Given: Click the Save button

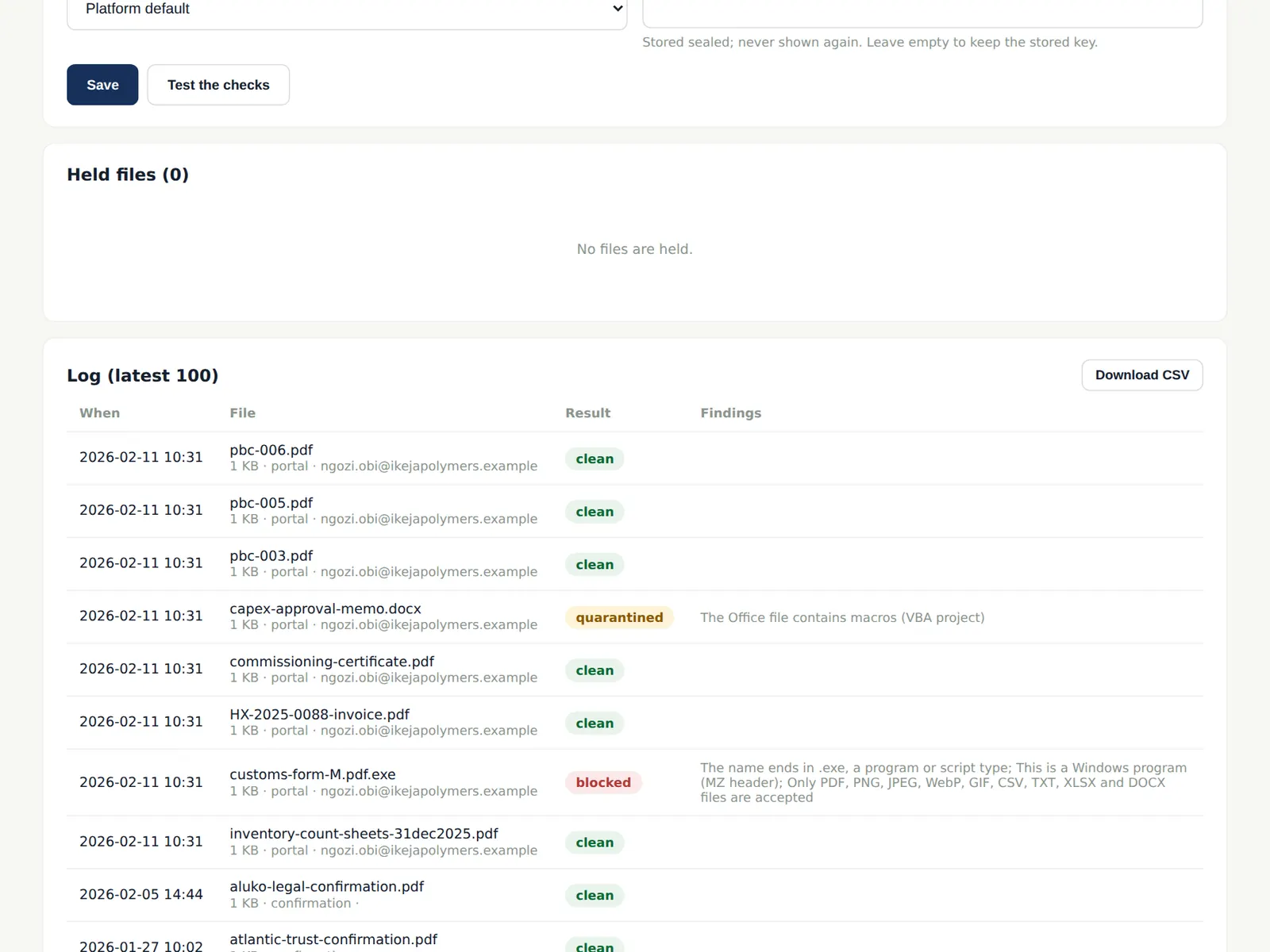Looking at the screenshot, I should click(x=102, y=85).
